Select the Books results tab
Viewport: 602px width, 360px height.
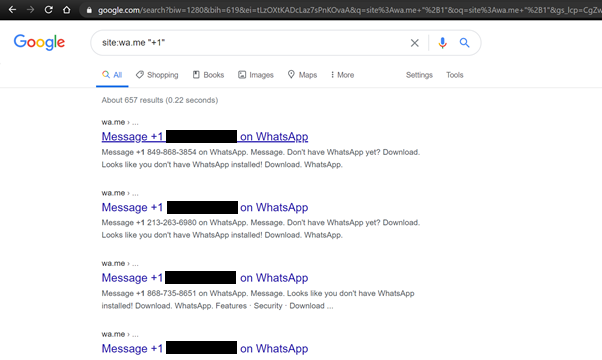pos(208,75)
